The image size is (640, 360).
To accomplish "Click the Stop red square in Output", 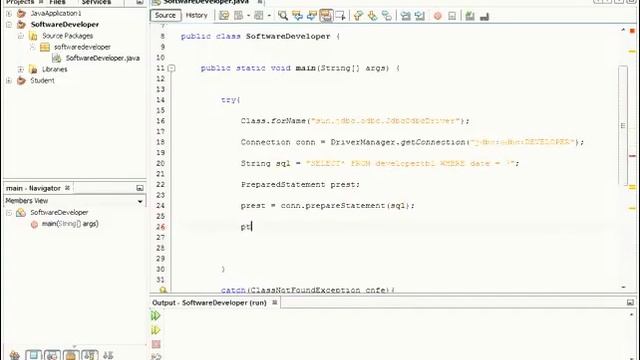I will 156,344.
